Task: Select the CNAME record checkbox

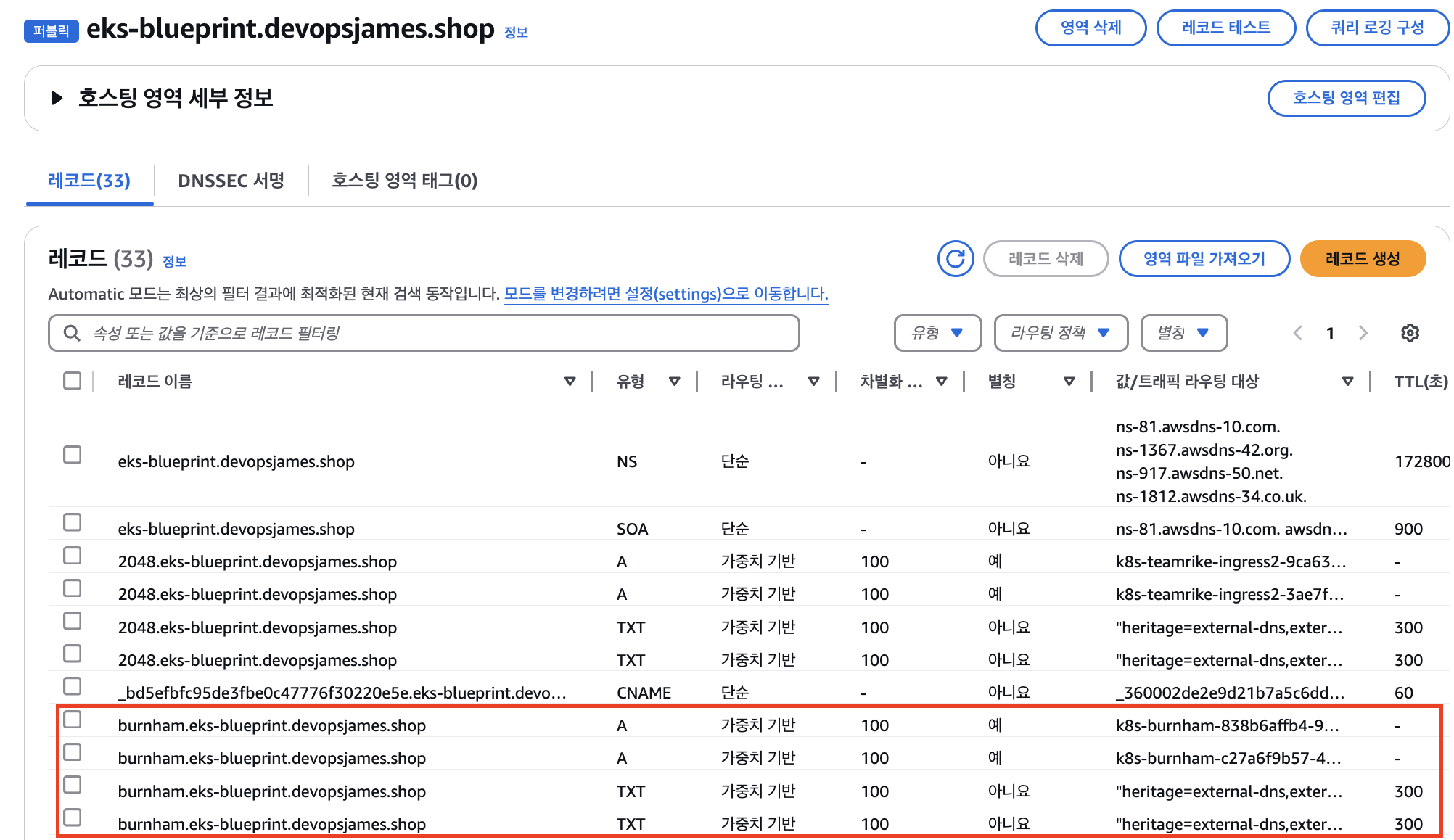Action: tap(73, 686)
